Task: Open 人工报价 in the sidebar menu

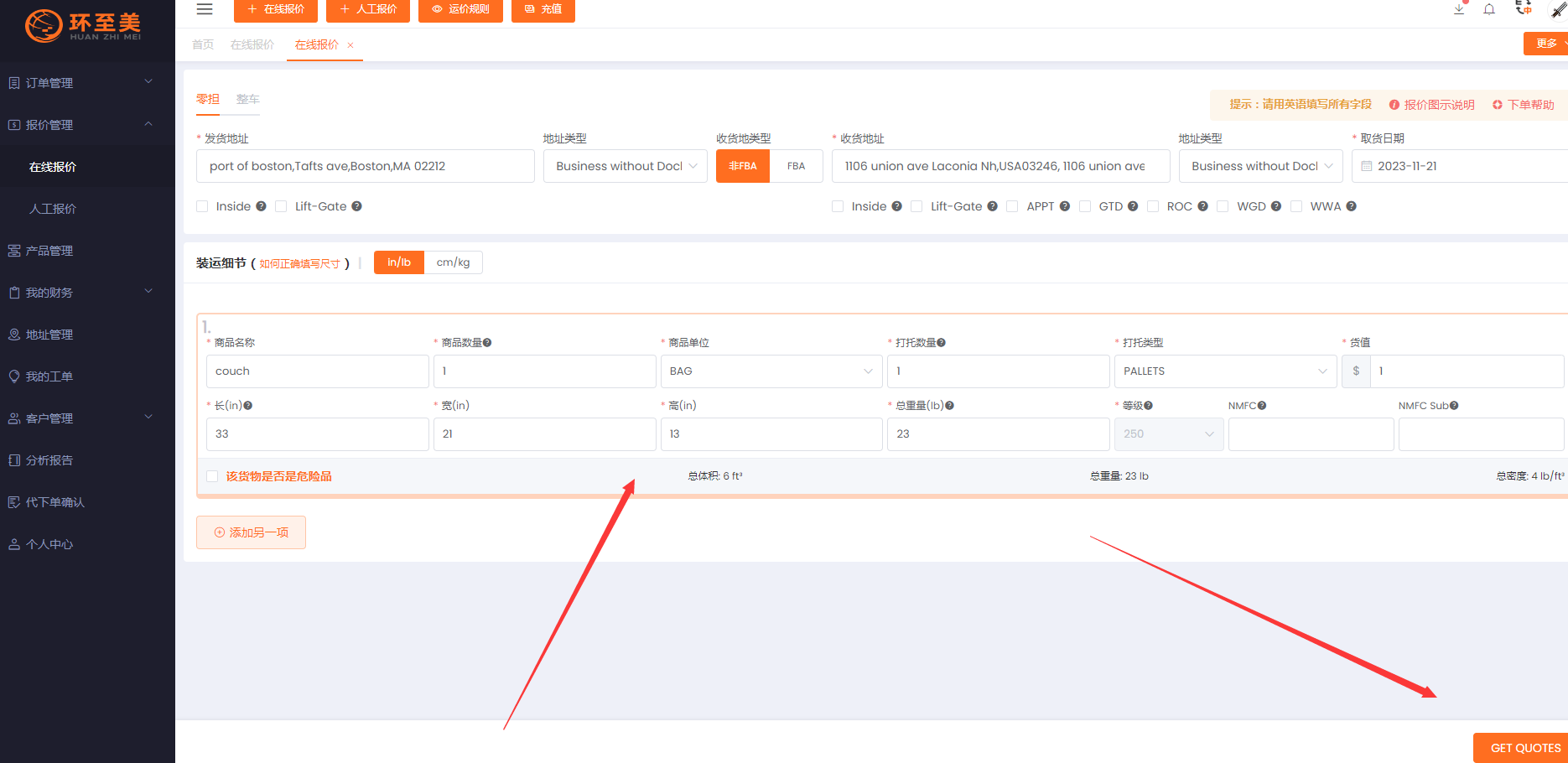Action: [x=53, y=209]
